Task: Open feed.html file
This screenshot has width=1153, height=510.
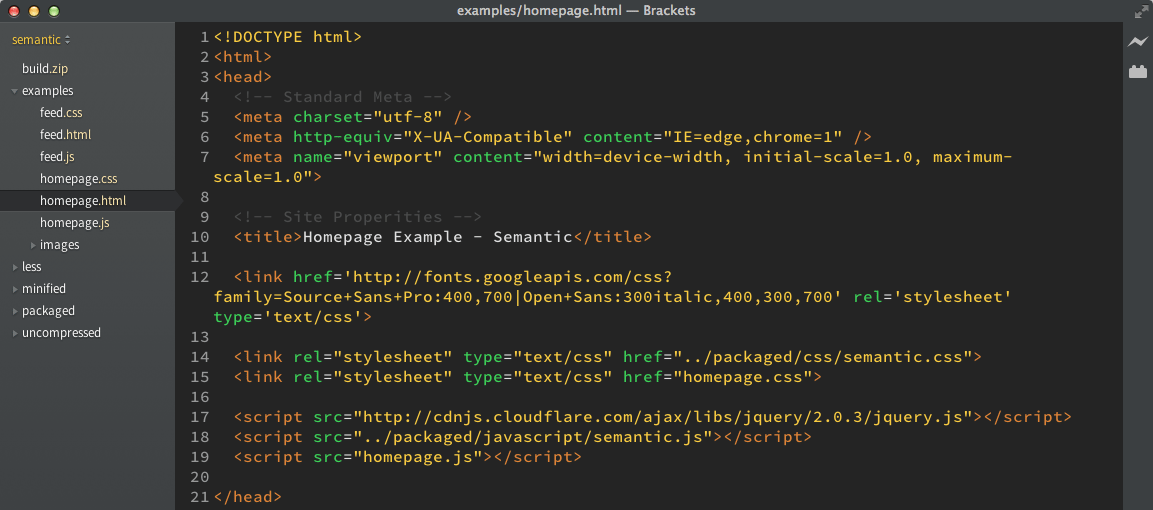Action: [65, 134]
